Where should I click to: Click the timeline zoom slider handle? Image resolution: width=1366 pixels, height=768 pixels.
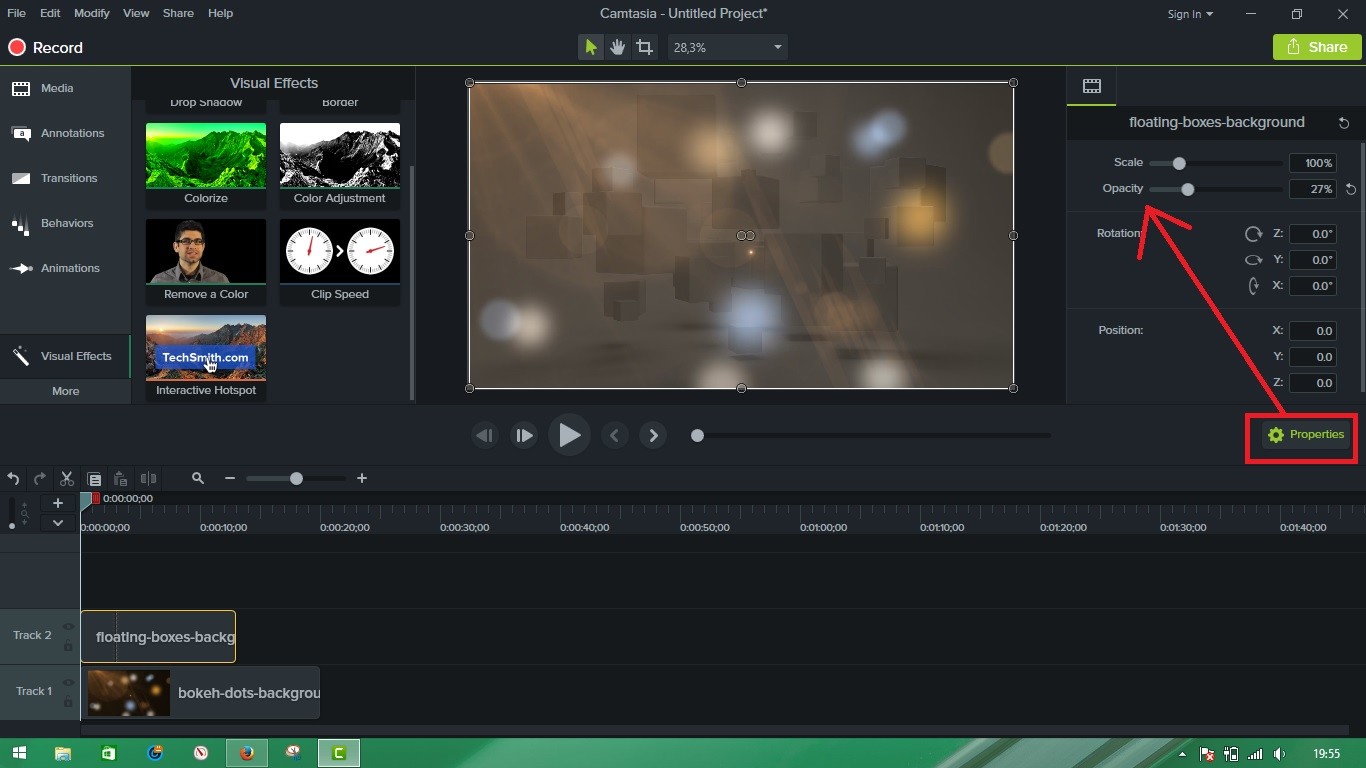pyautogui.click(x=296, y=479)
